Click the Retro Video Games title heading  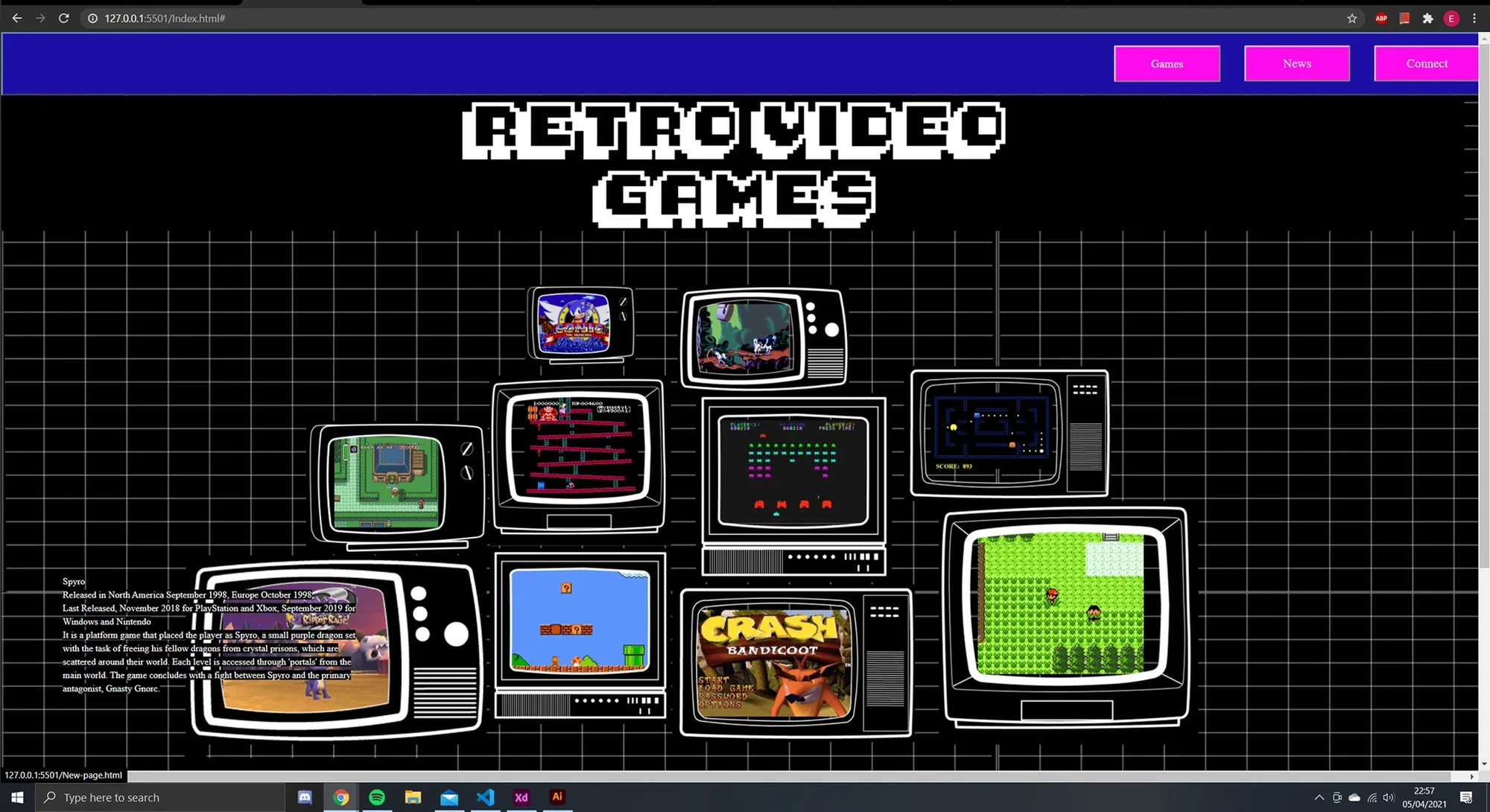point(734,165)
